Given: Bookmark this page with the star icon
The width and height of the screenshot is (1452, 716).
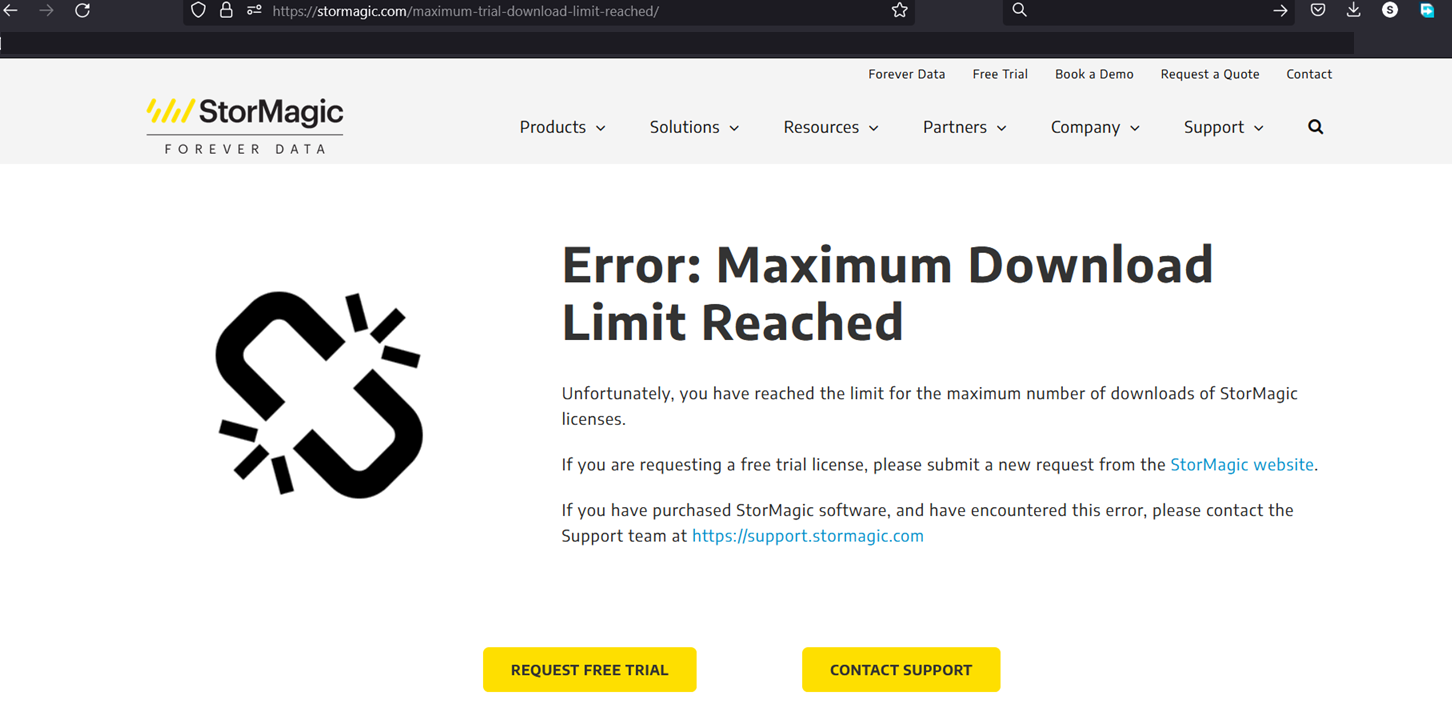Looking at the screenshot, I should coord(900,10).
